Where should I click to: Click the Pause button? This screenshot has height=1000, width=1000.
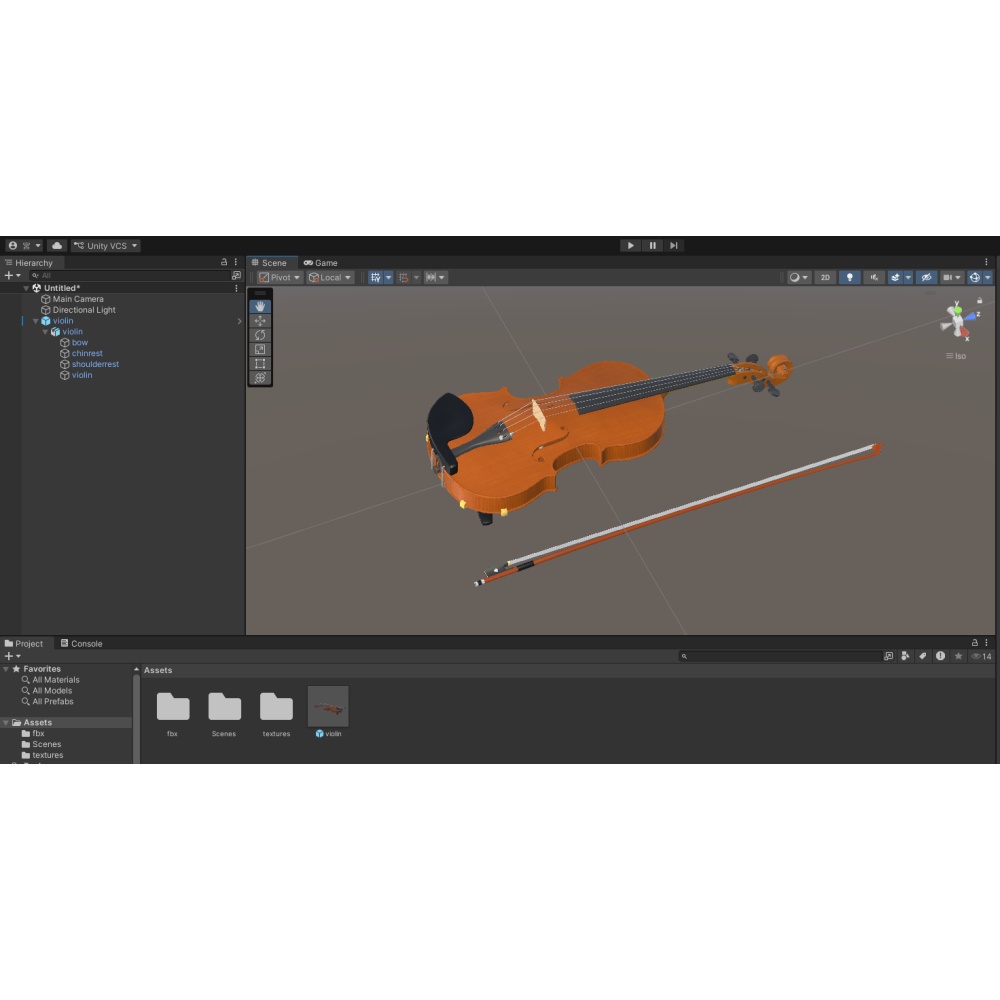coord(652,246)
